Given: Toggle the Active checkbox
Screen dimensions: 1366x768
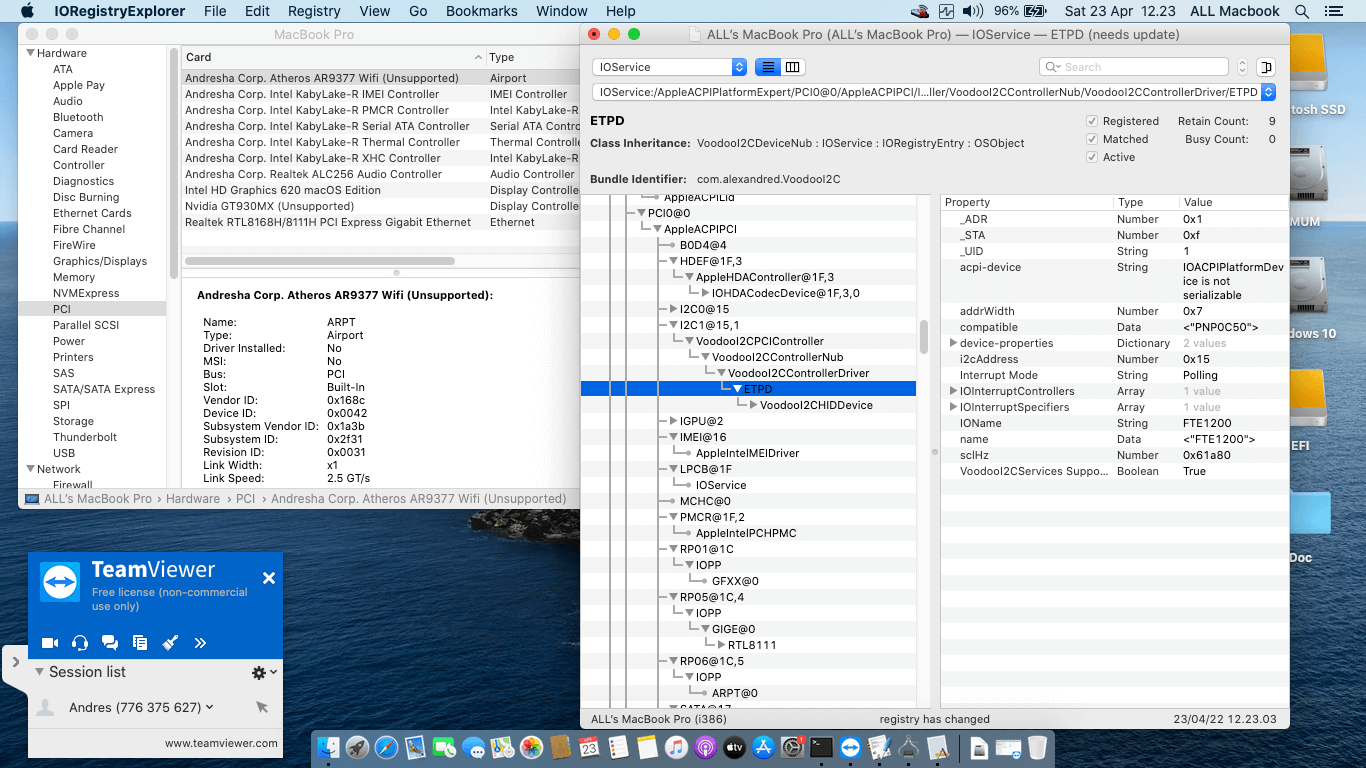Looking at the screenshot, I should point(1092,157).
